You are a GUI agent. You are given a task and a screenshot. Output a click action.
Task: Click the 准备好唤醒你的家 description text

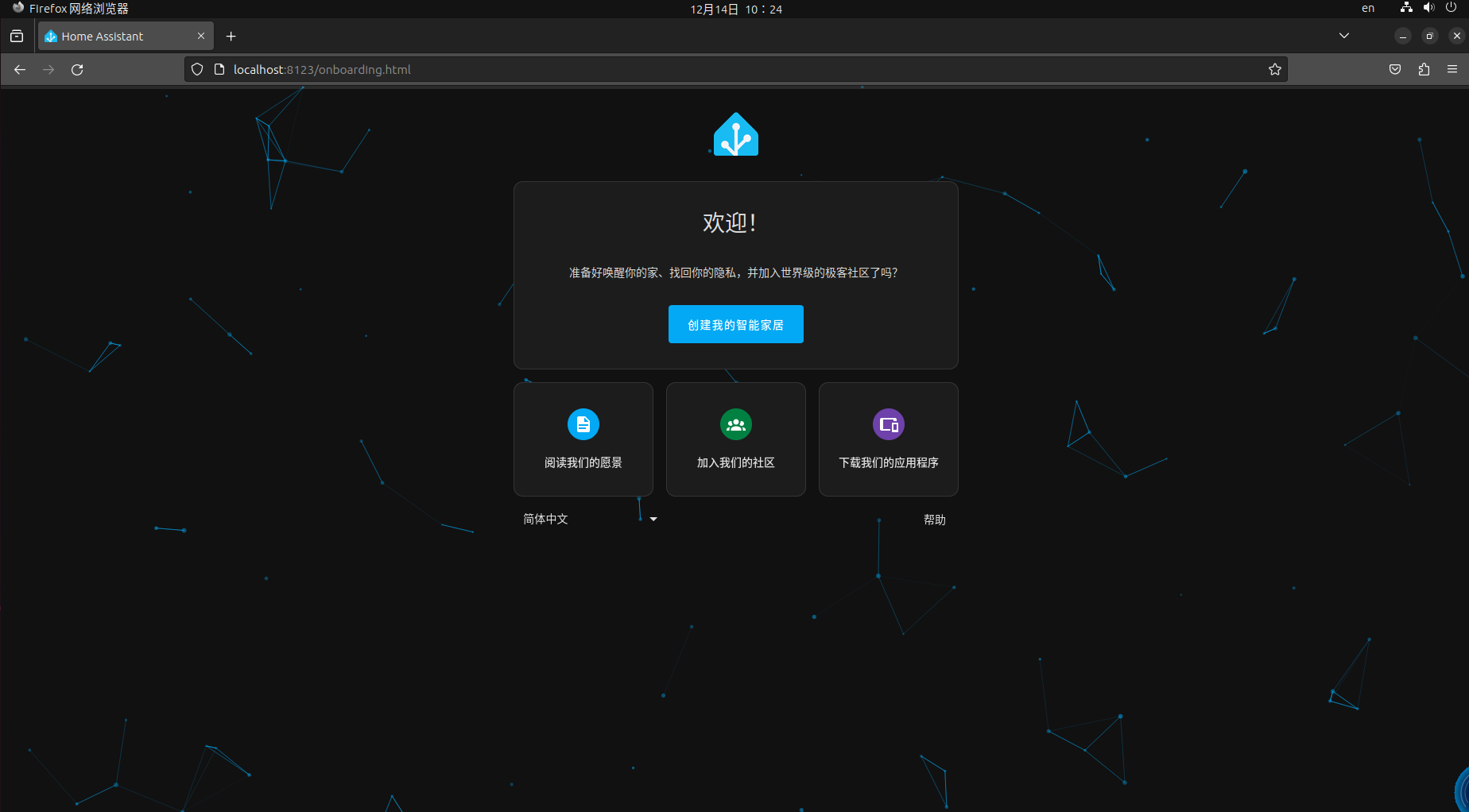[x=734, y=273]
